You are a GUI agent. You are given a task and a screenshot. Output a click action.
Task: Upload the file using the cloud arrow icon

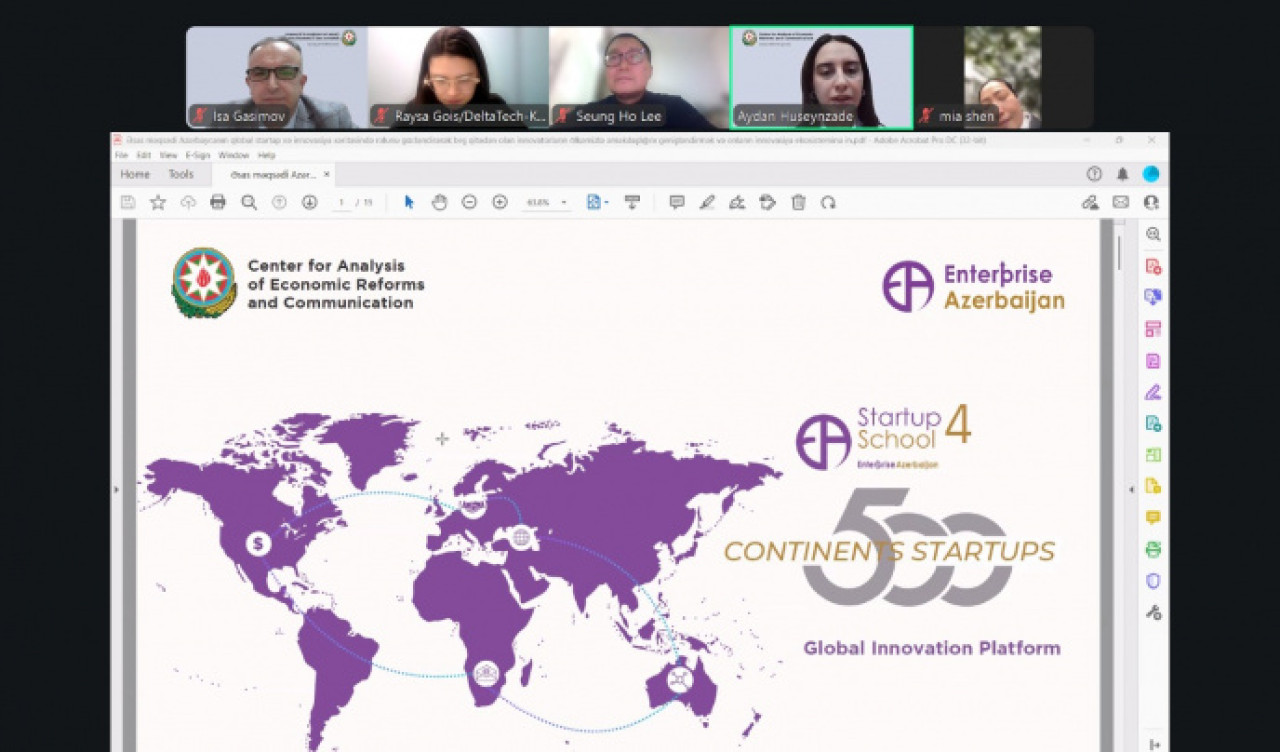click(188, 202)
